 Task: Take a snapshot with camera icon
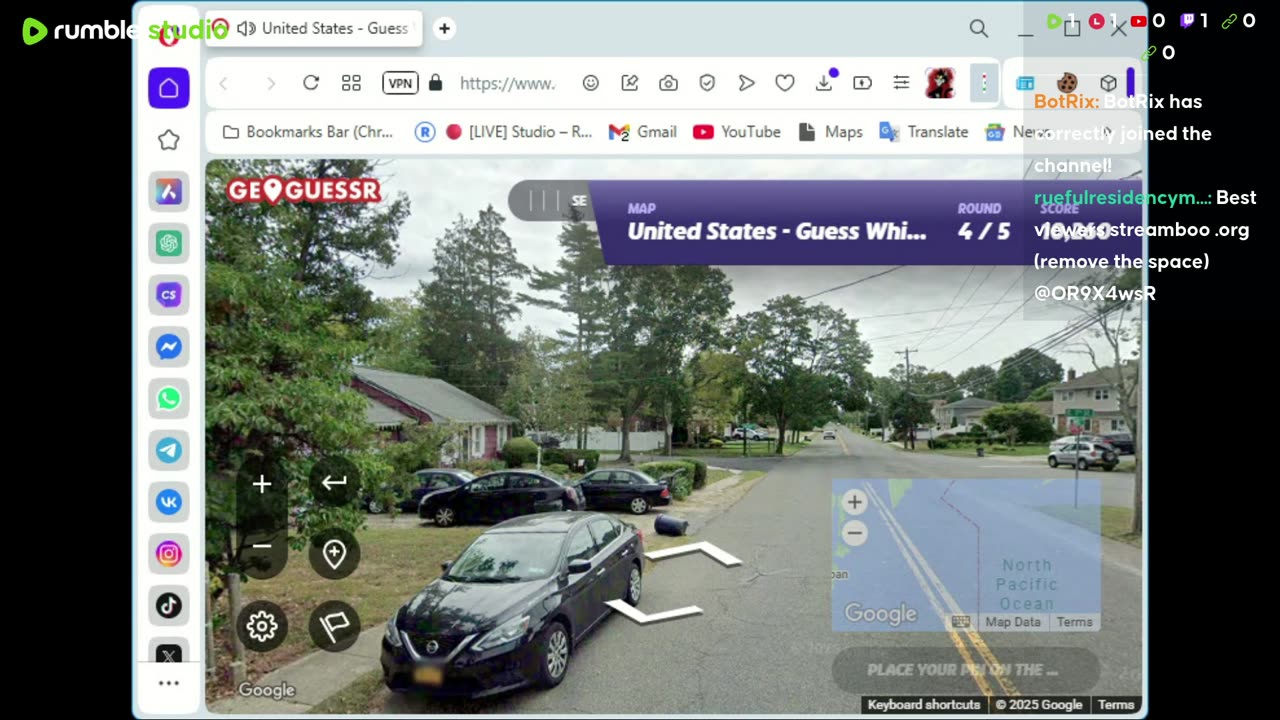tap(668, 83)
